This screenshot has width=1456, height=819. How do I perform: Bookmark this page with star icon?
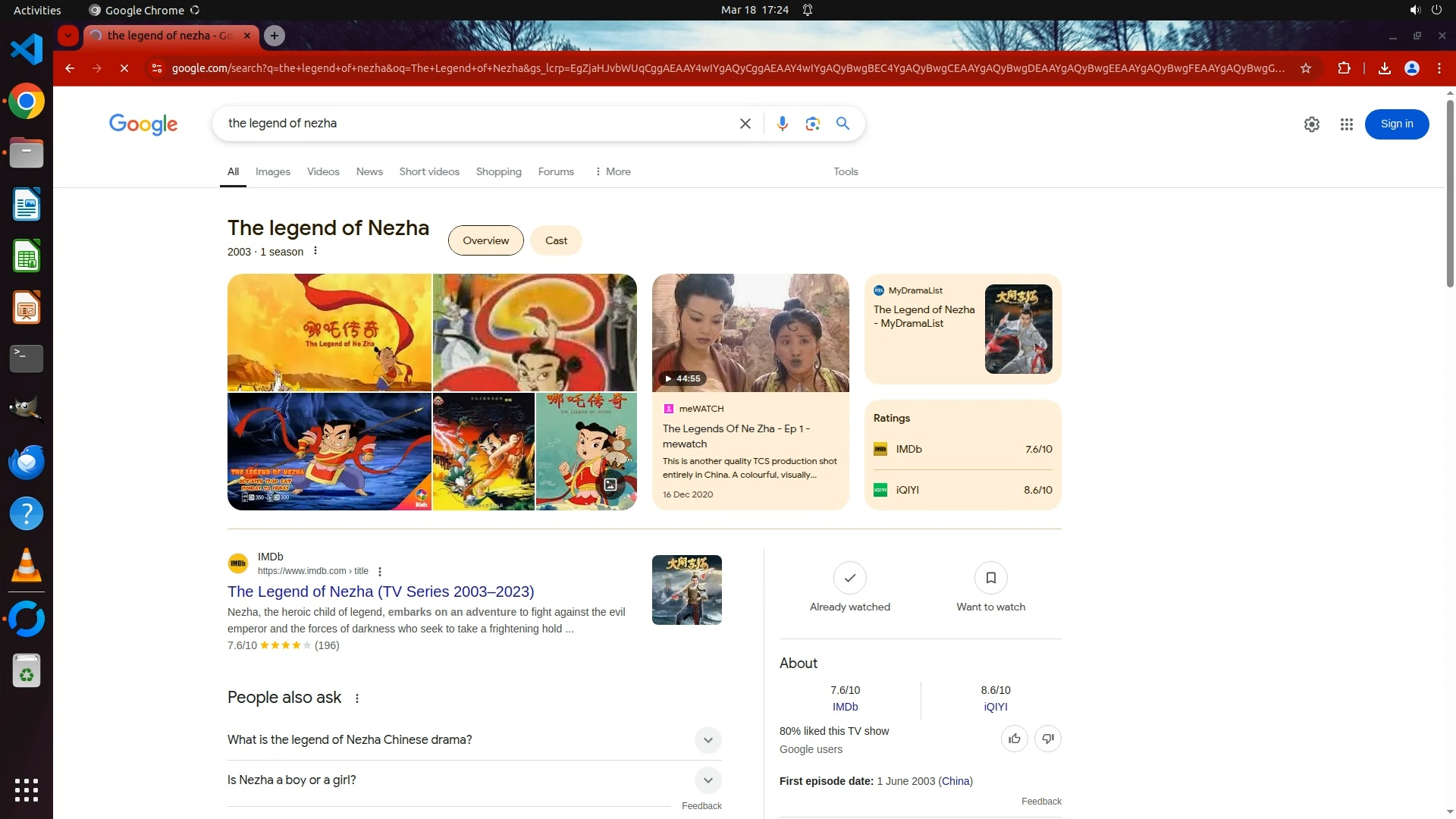click(x=1305, y=68)
